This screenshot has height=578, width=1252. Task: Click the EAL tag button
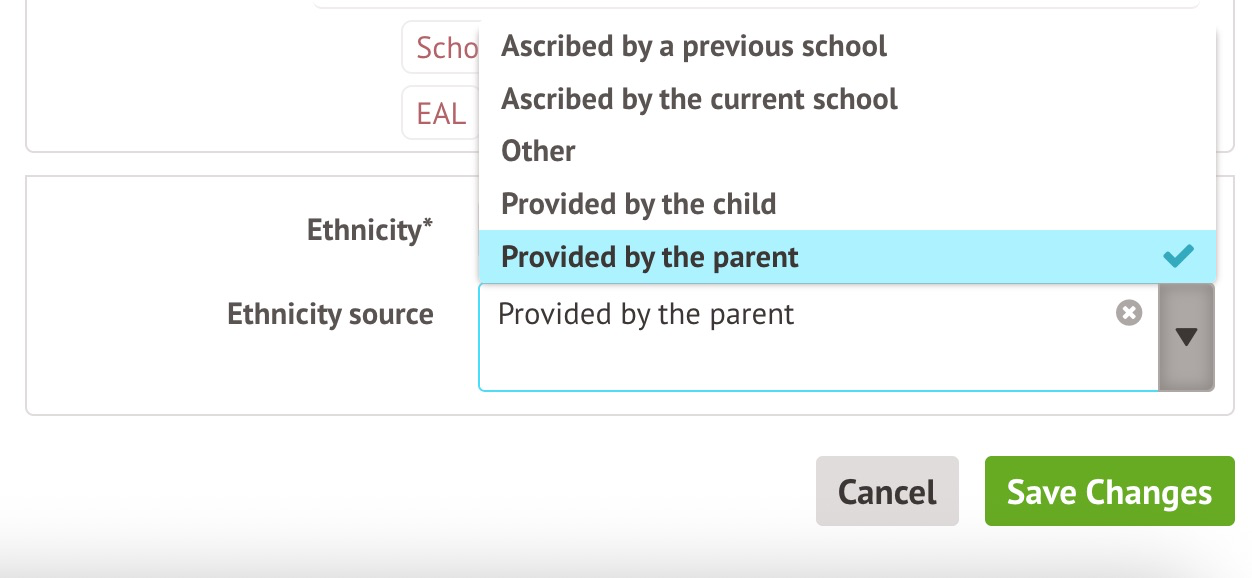[x=441, y=114]
